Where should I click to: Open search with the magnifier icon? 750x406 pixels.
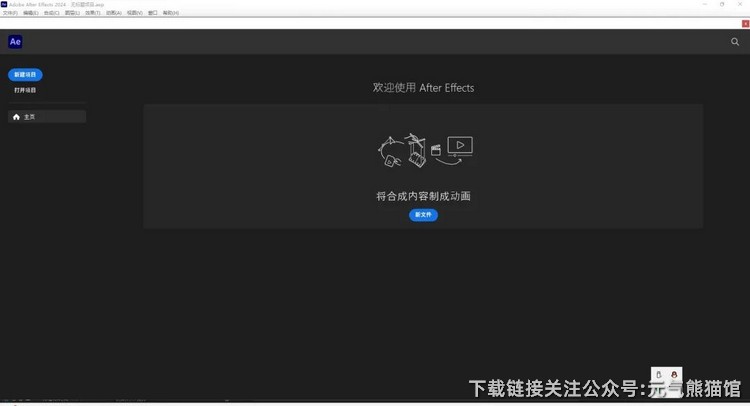[x=735, y=42]
